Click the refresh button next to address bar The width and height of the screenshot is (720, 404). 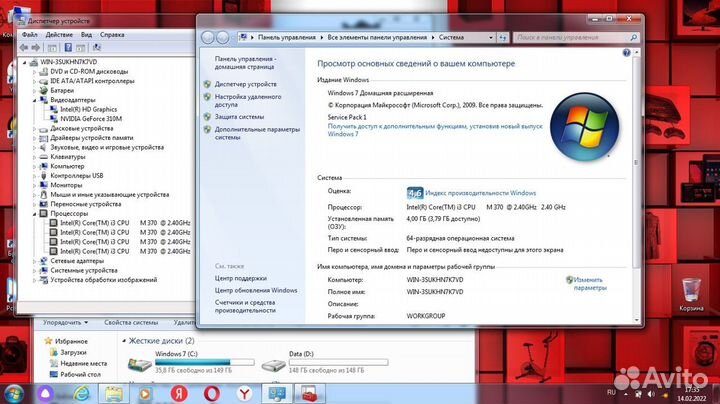pyautogui.click(x=503, y=38)
